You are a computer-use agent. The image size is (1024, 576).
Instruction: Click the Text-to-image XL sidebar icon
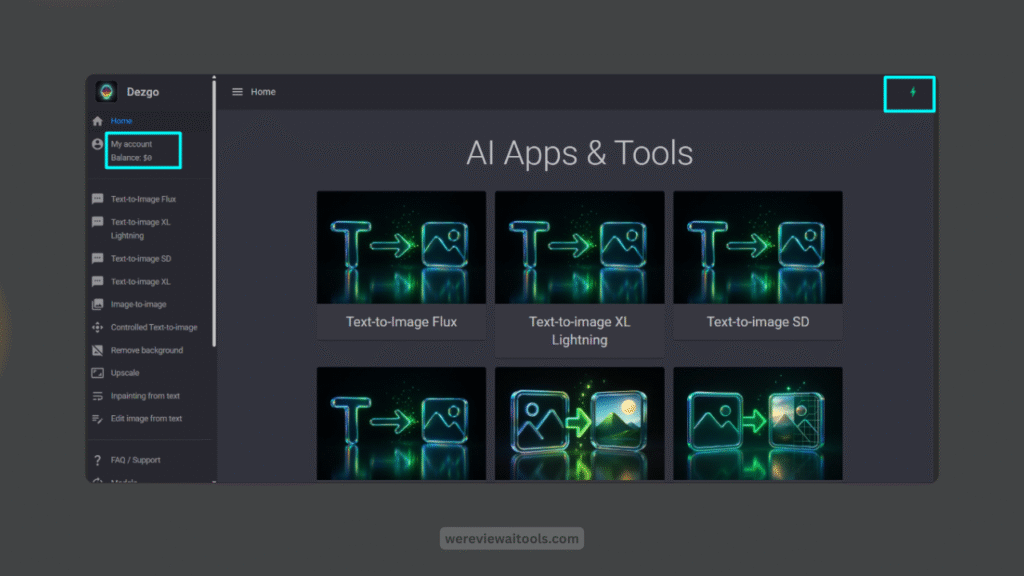tap(97, 281)
